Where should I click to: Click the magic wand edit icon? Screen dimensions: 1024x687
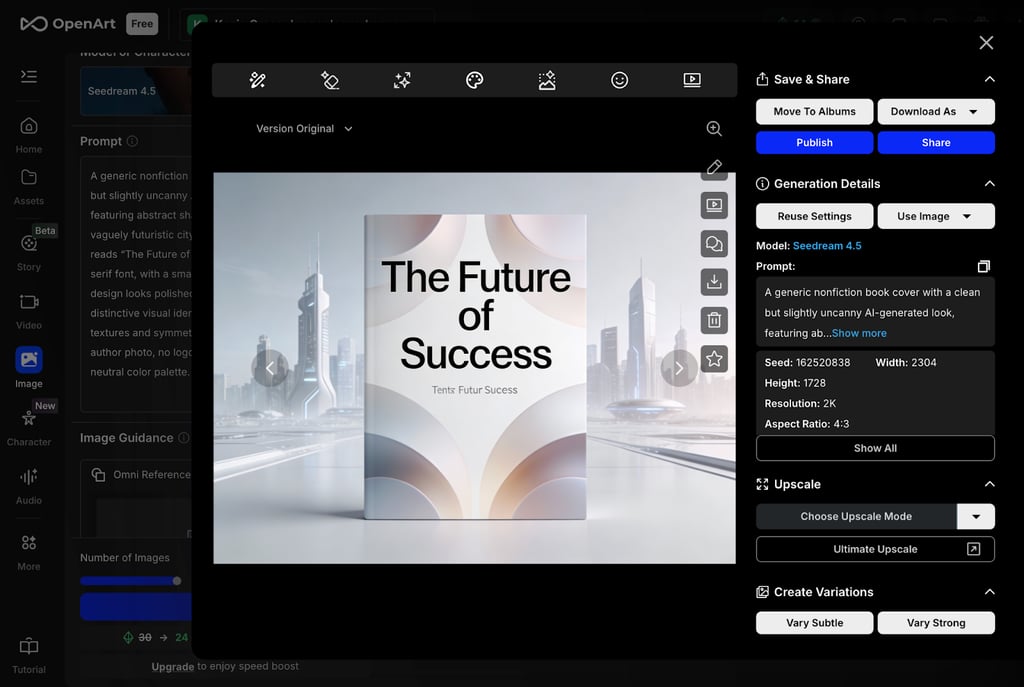257,80
